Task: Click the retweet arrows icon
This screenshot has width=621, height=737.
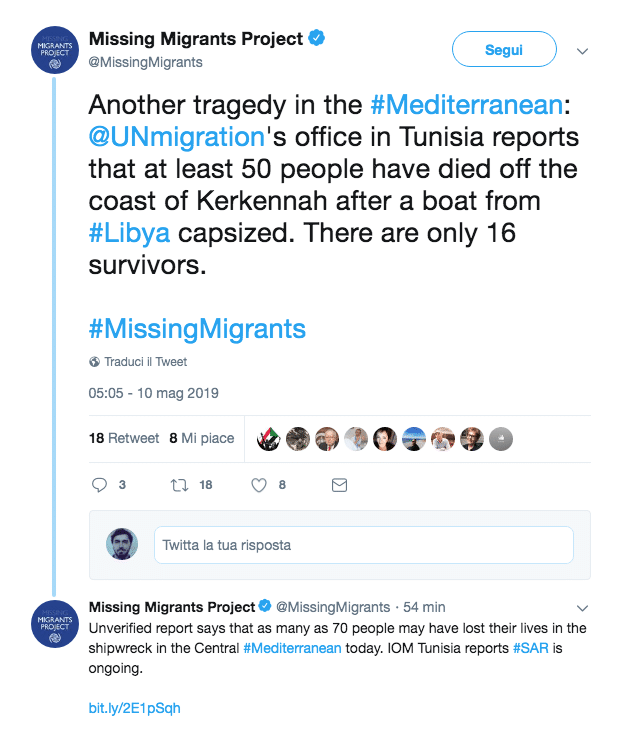Action: (179, 485)
